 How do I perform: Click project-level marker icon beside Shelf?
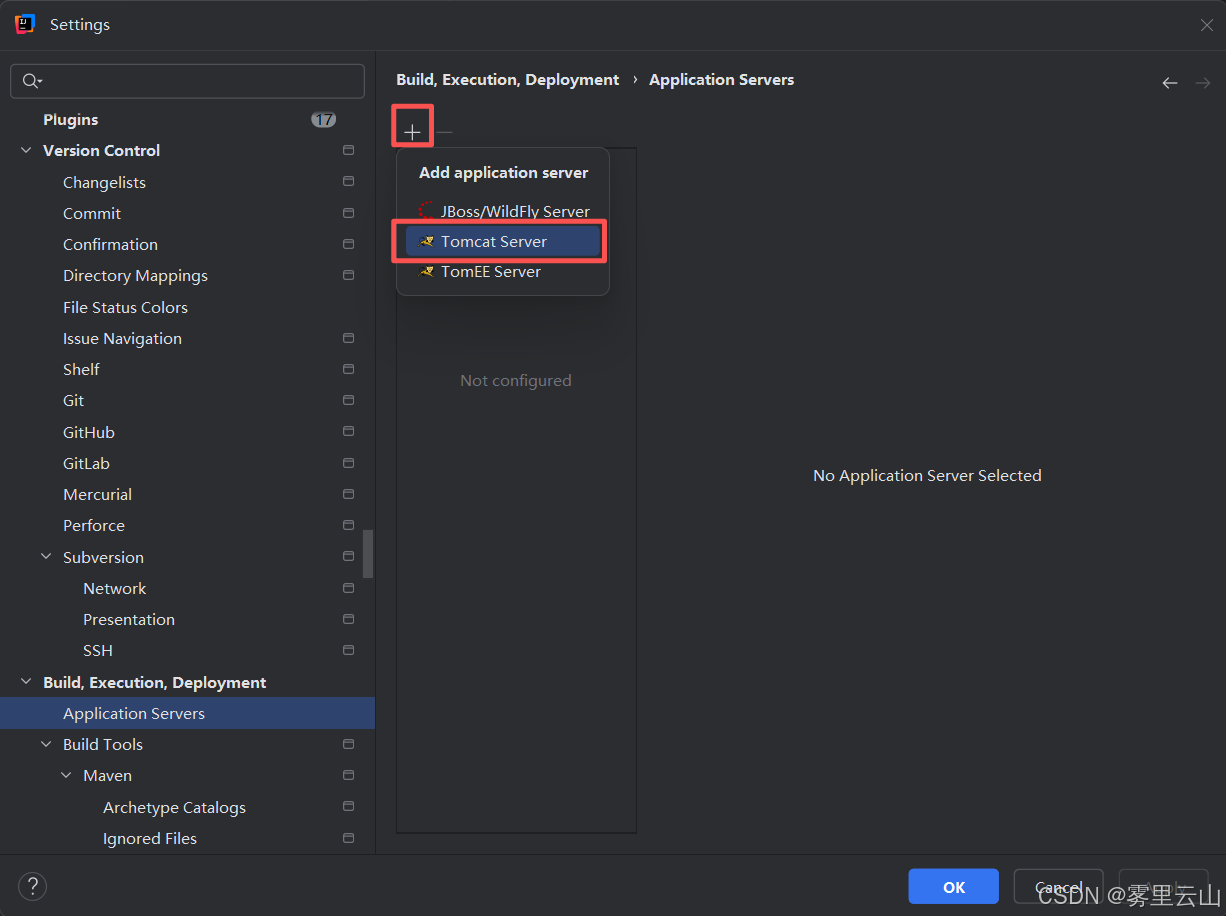tap(348, 369)
